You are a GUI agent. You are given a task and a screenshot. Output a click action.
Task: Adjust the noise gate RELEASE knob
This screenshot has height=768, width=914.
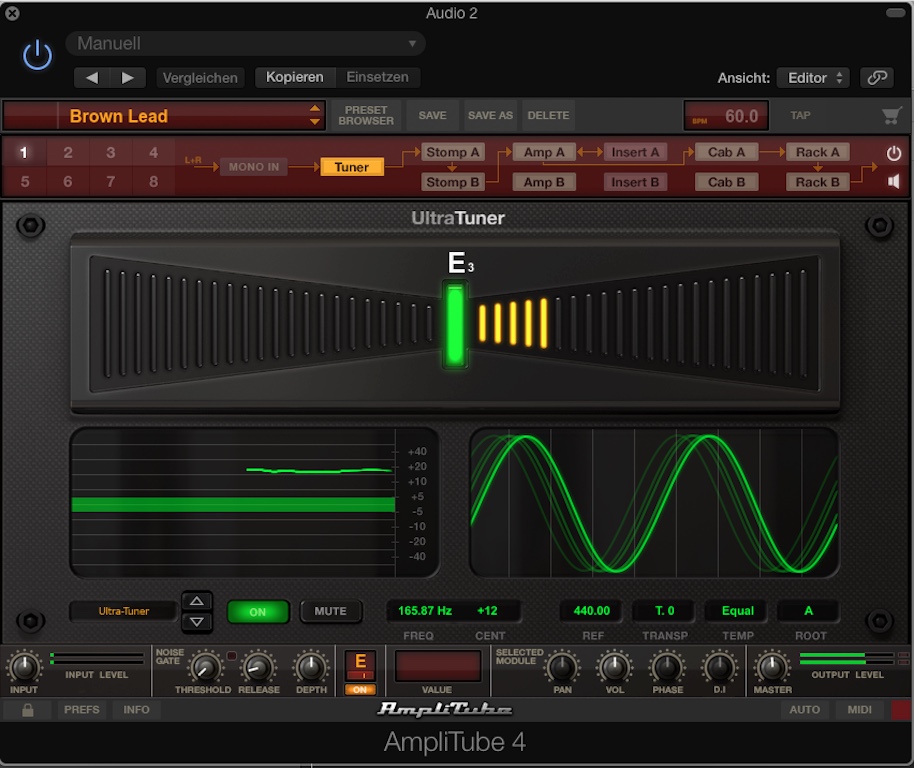pyautogui.click(x=258, y=667)
